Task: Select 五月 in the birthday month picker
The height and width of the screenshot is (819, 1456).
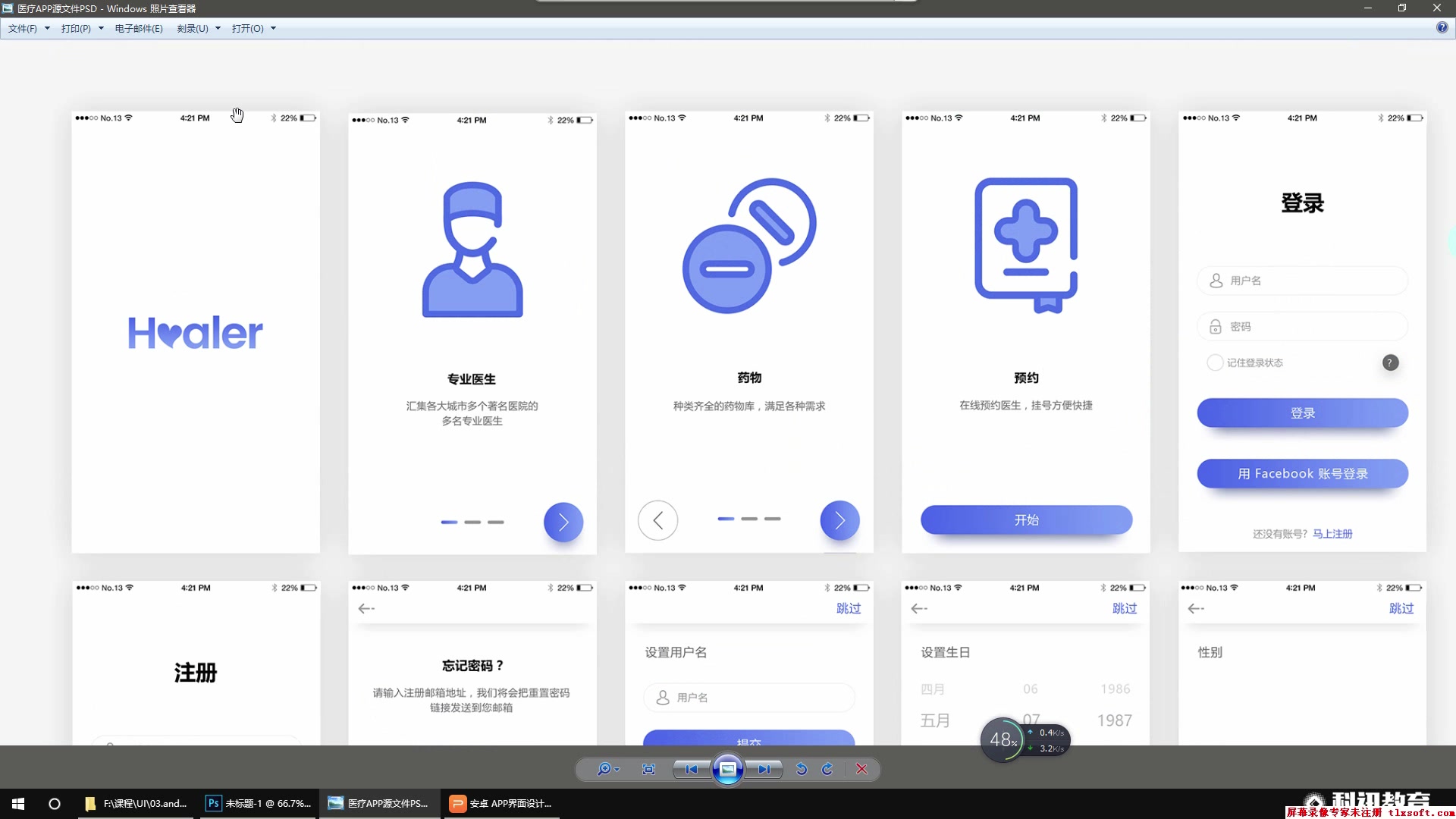Action: point(935,720)
